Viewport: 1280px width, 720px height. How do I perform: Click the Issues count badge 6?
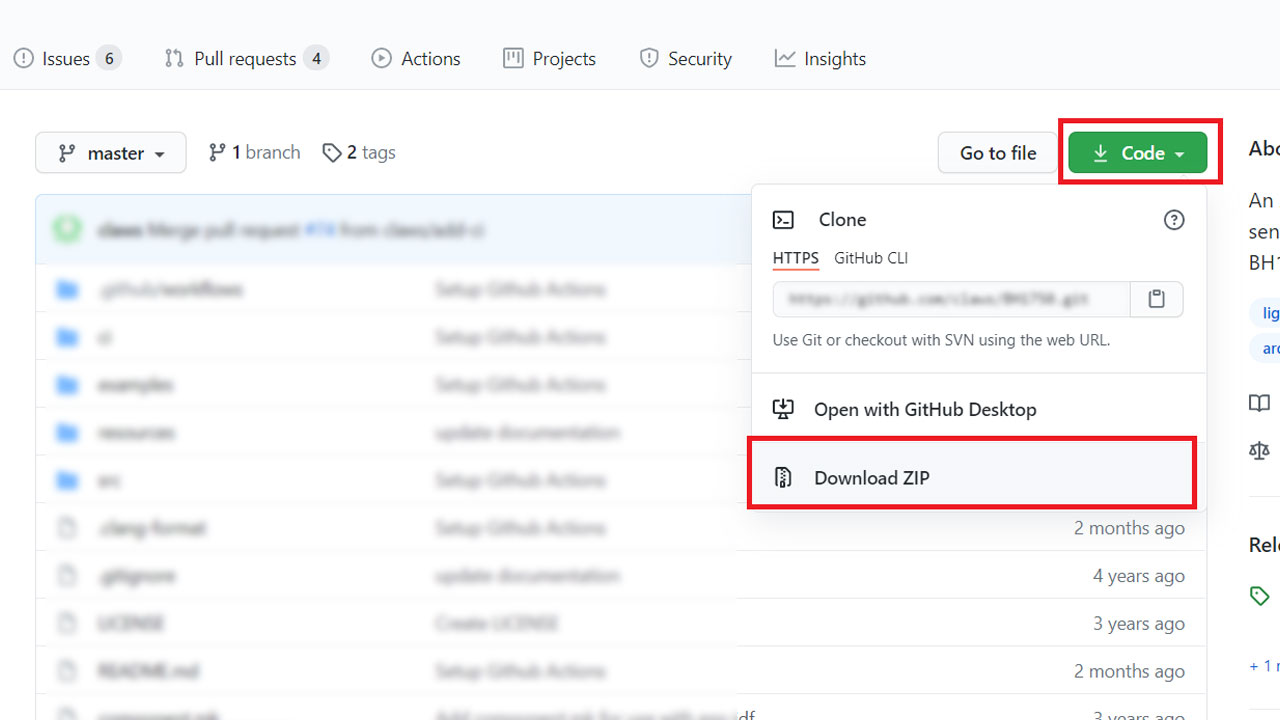pyautogui.click(x=109, y=59)
